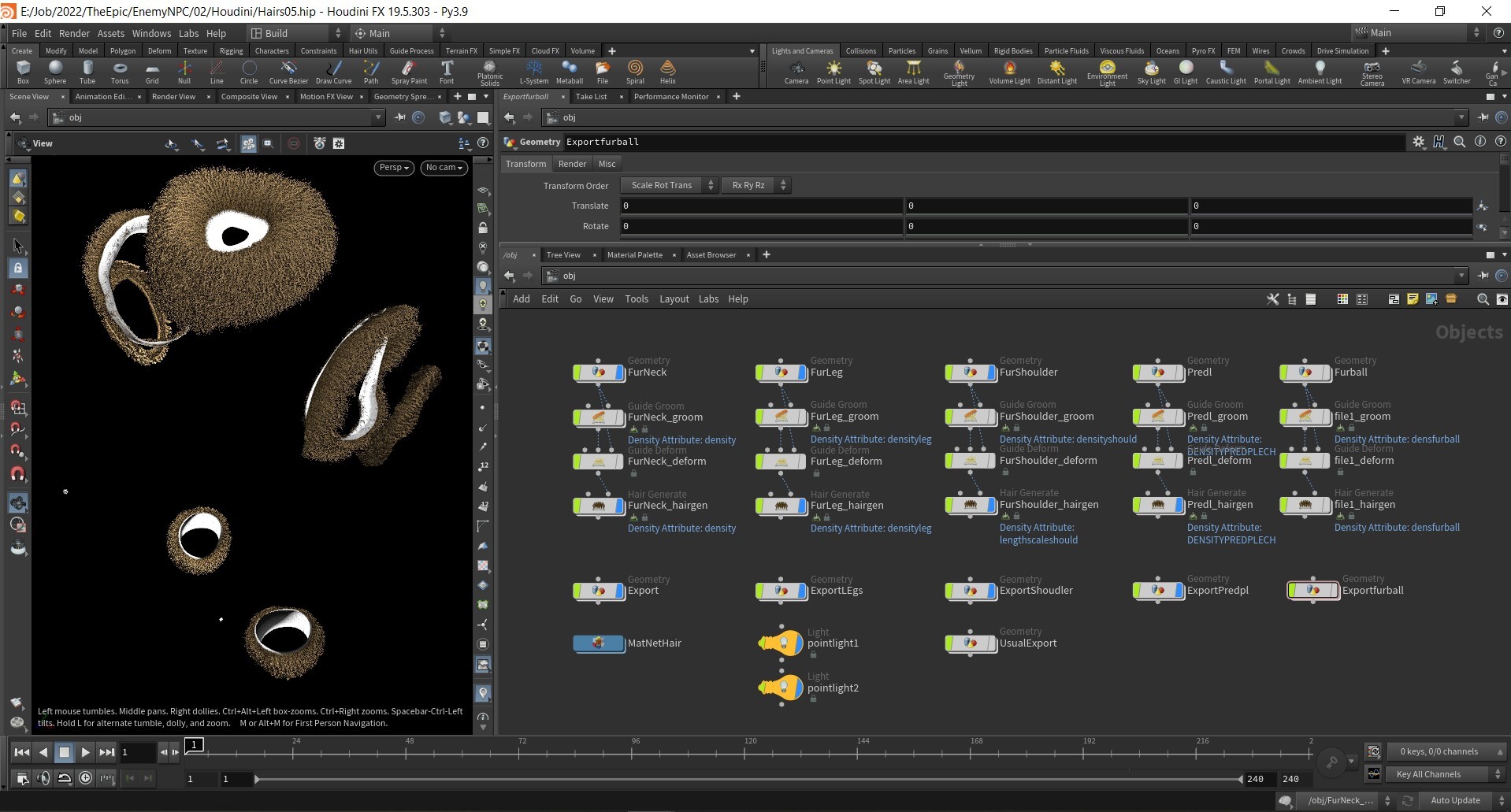Click the current frame number field

click(137, 752)
